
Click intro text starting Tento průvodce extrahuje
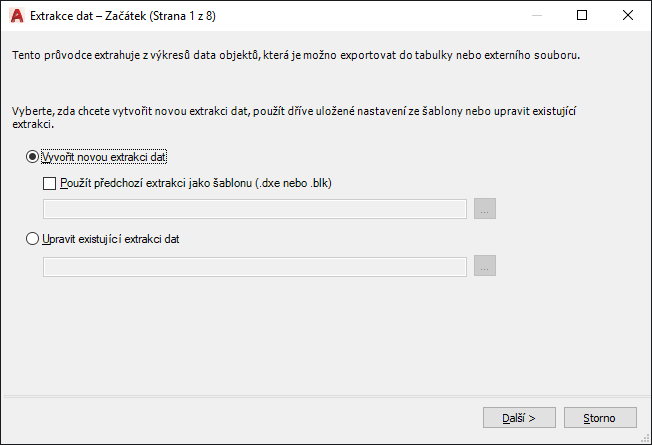295,54
